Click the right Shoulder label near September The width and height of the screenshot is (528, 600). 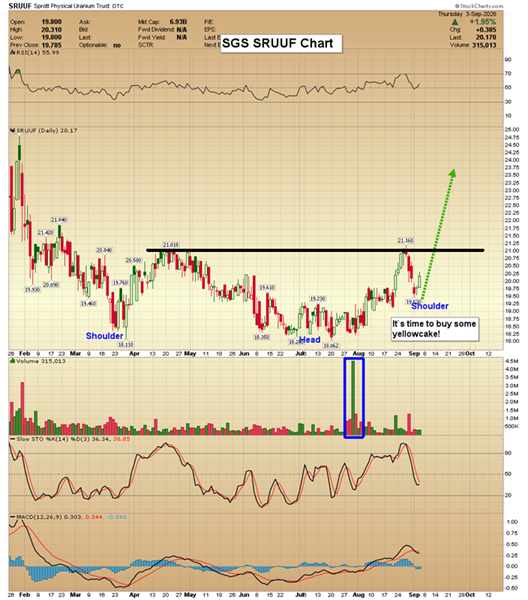point(430,306)
